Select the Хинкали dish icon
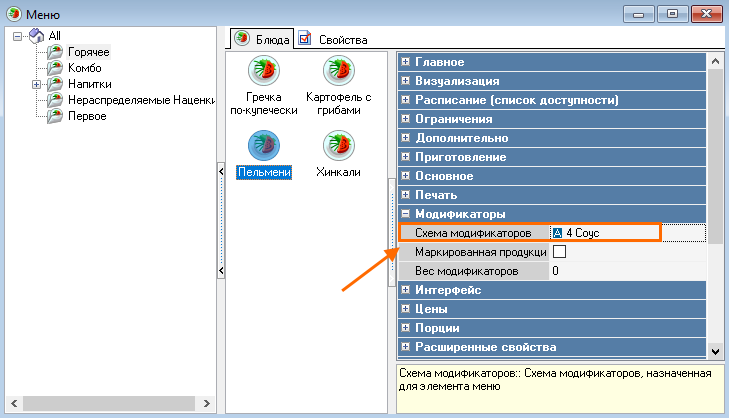The width and height of the screenshot is (729, 418). (x=339, y=146)
